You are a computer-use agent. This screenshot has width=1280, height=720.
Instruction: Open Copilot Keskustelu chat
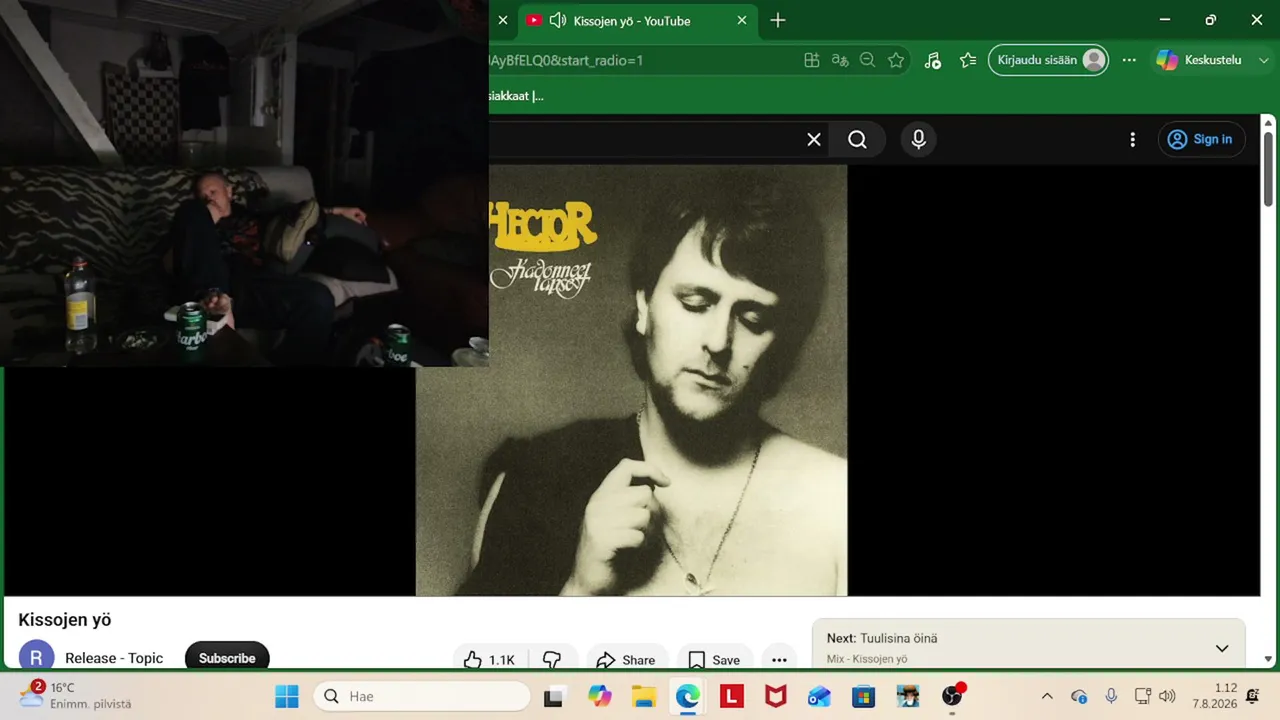coord(1198,60)
